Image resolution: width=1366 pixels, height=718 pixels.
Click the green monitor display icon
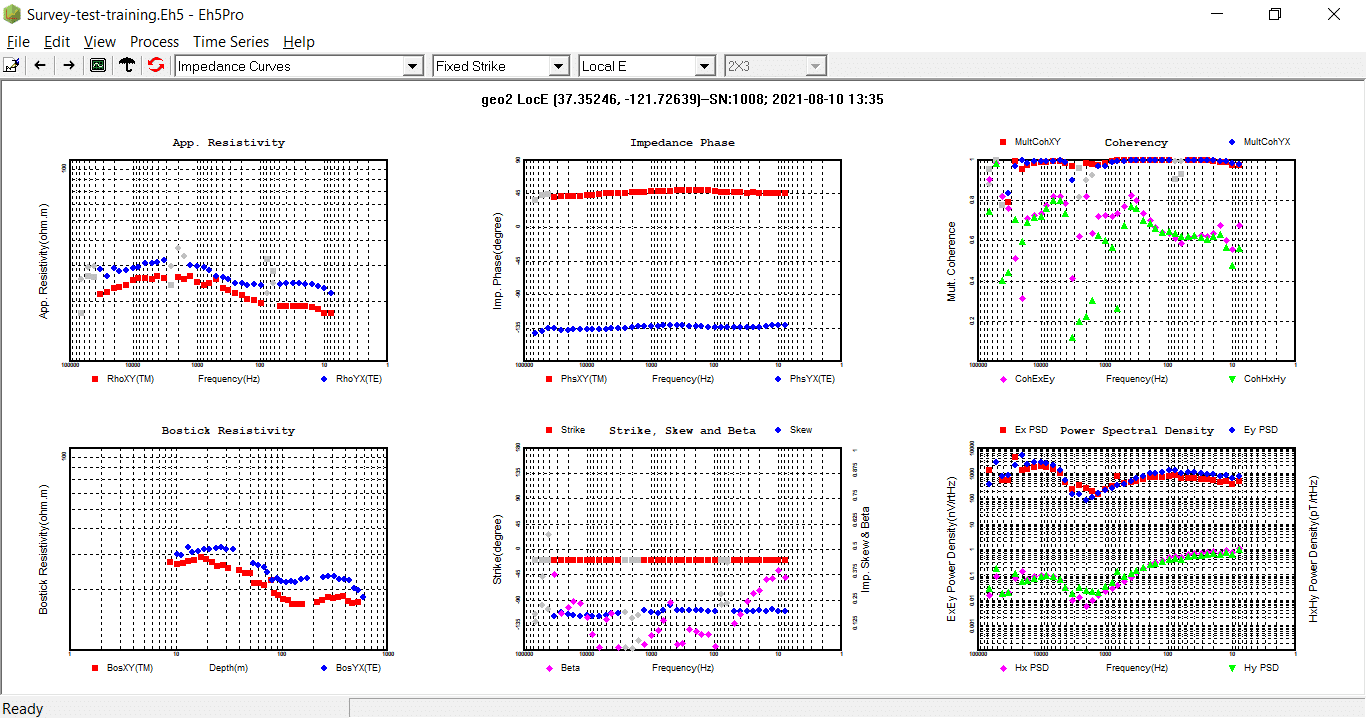pyautogui.click(x=98, y=66)
